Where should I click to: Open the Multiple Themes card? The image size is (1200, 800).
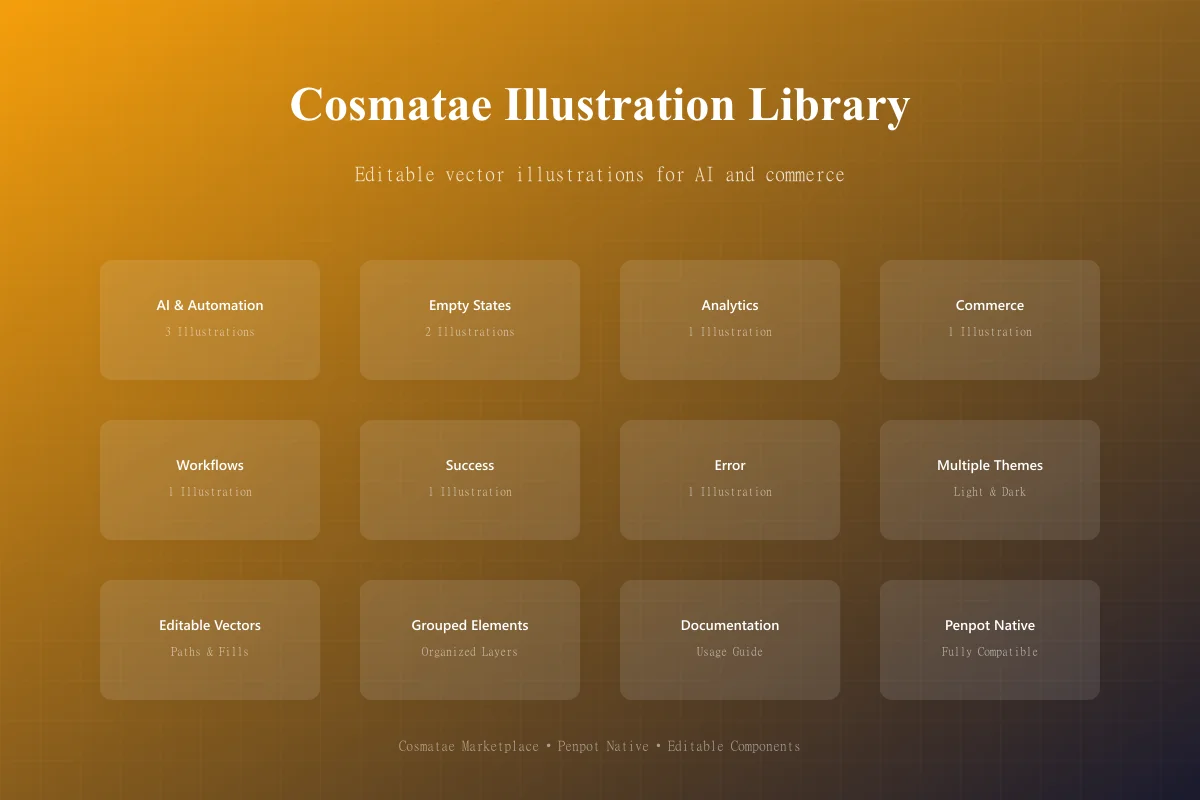990,480
